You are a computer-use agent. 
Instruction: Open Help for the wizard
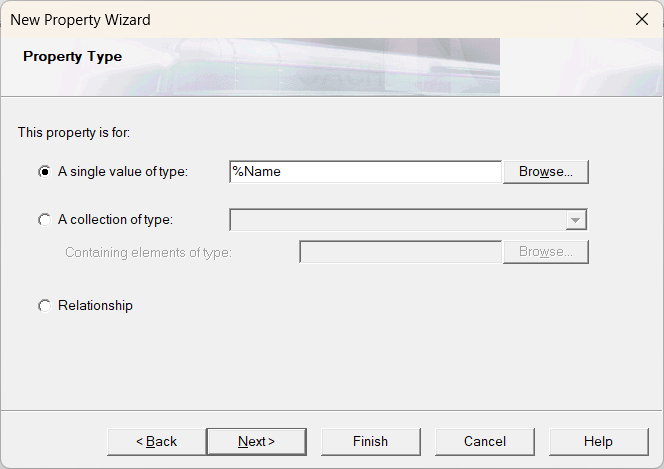click(x=598, y=441)
